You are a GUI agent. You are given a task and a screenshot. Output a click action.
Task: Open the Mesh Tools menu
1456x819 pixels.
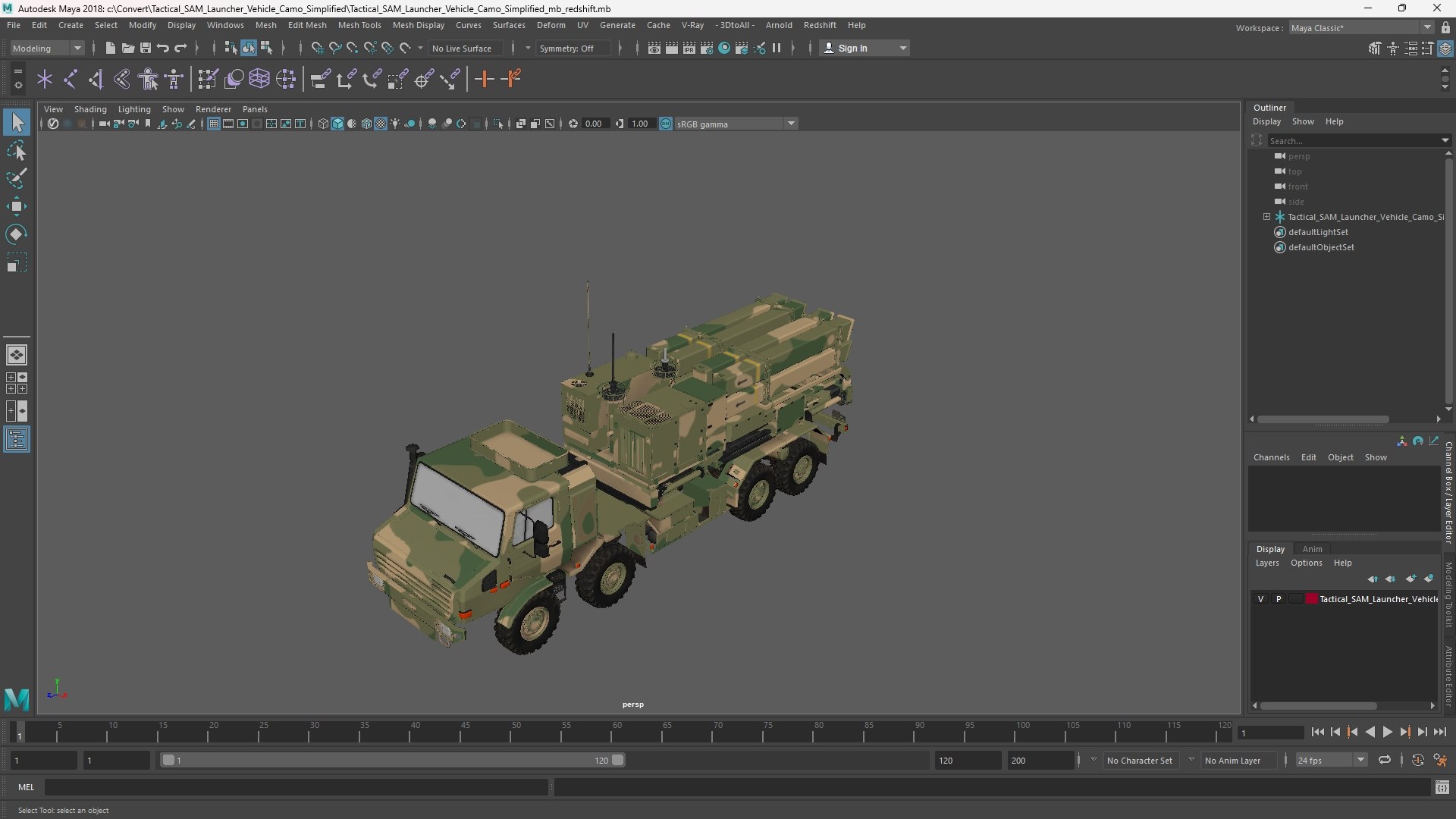pyautogui.click(x=359, y=25)
